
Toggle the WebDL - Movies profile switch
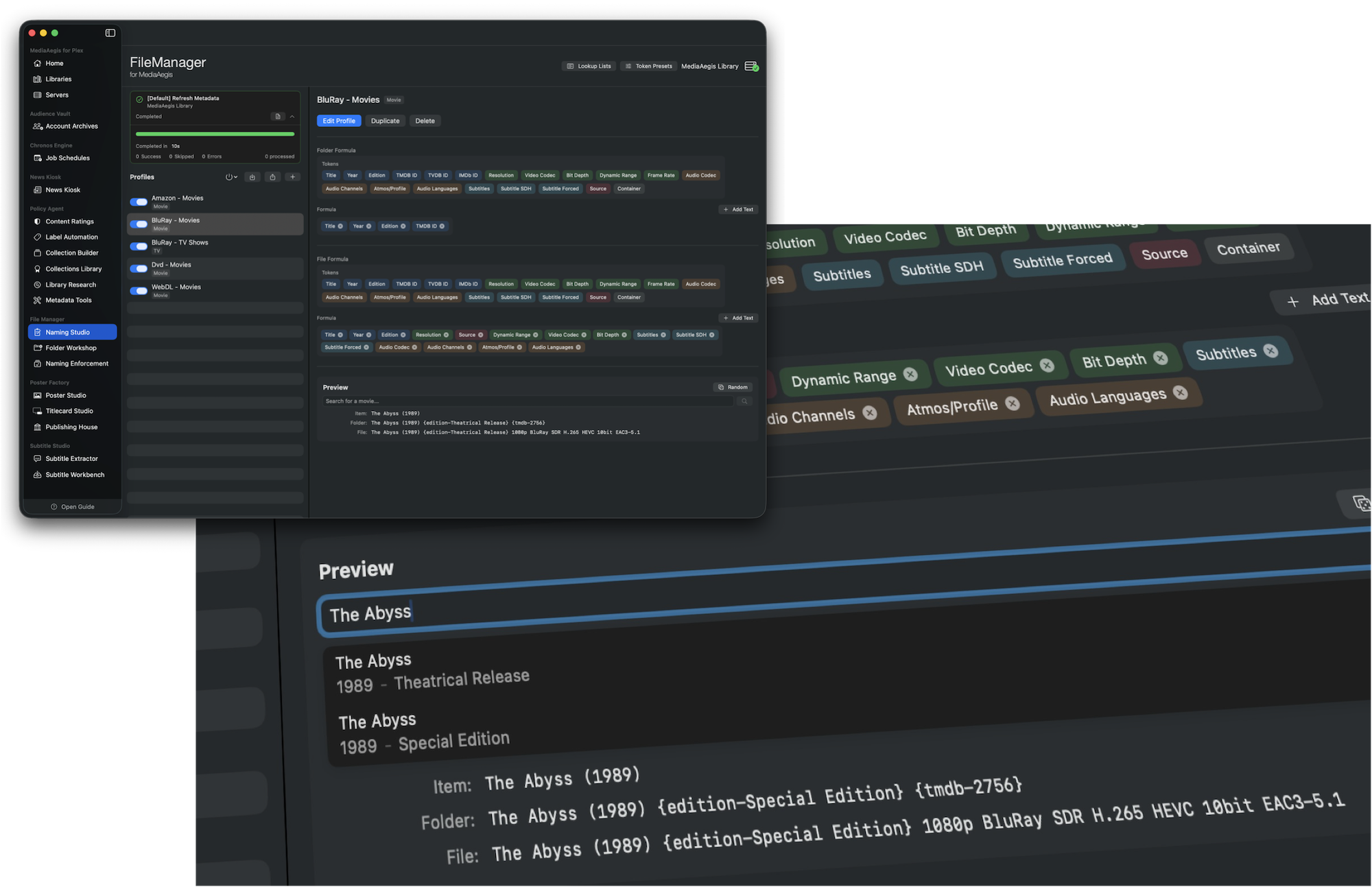tap(139, 291)
